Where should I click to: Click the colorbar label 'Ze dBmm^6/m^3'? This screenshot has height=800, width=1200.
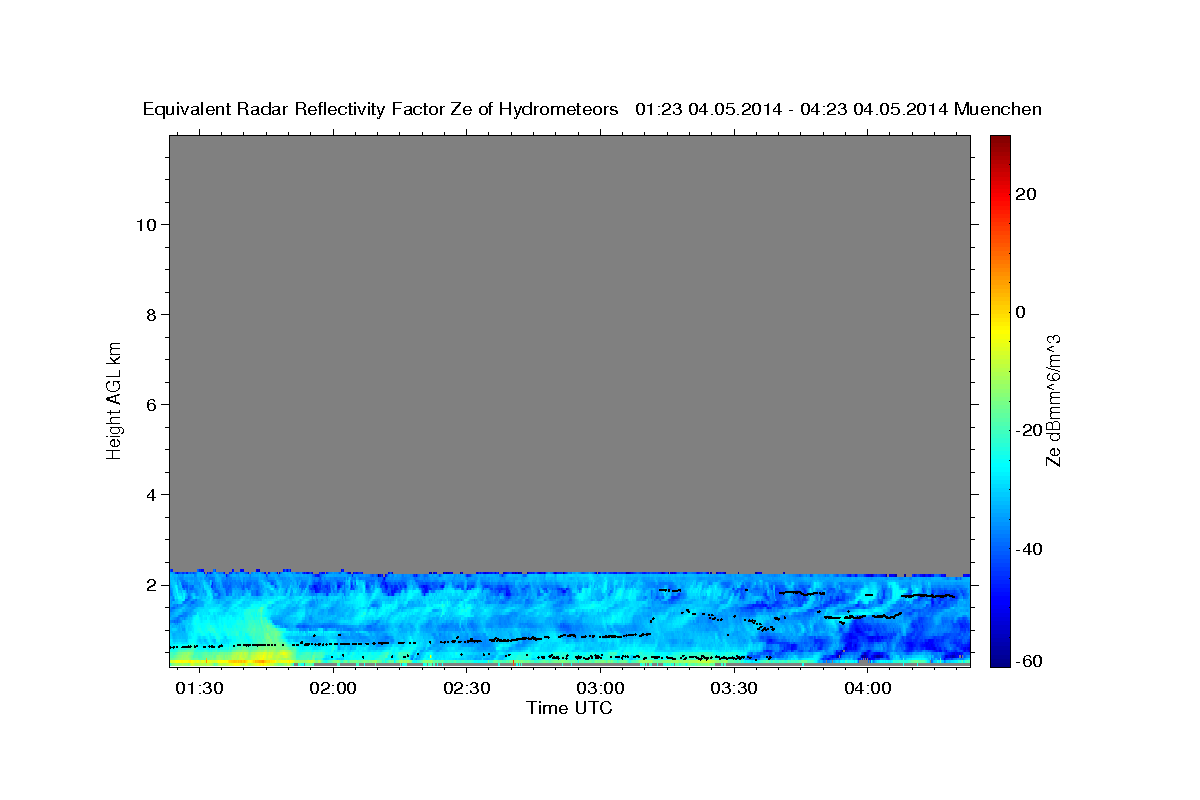point(1053,400)
